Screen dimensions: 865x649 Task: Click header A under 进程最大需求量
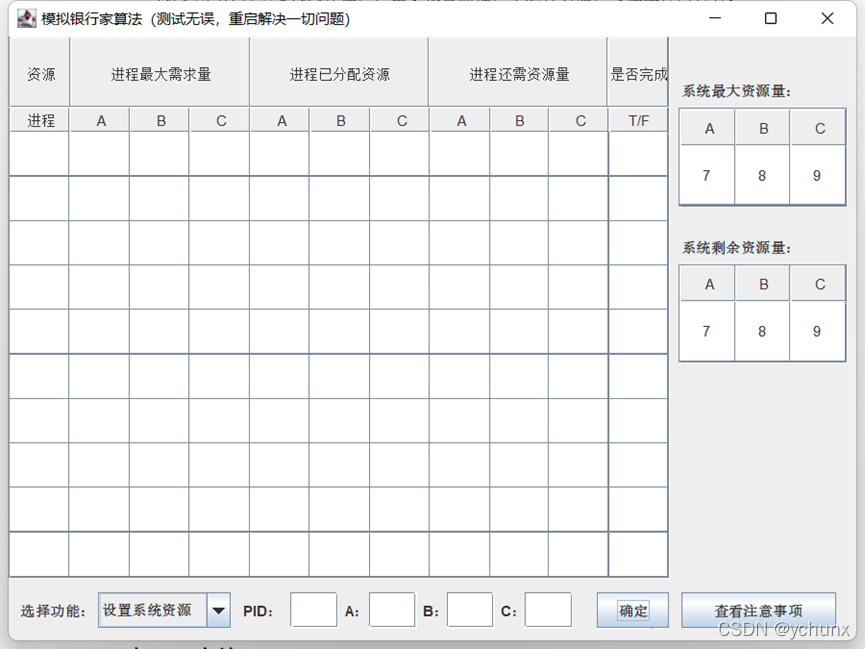point(100,120)
